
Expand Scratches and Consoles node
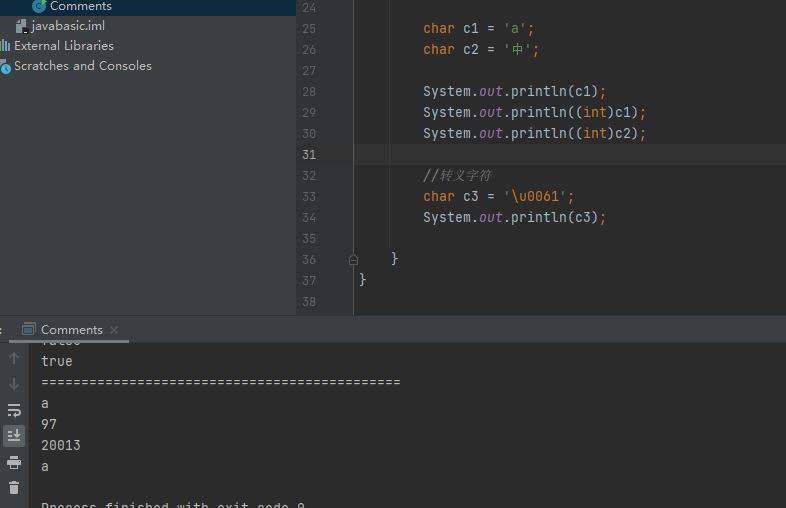click(x=82, y=66)
